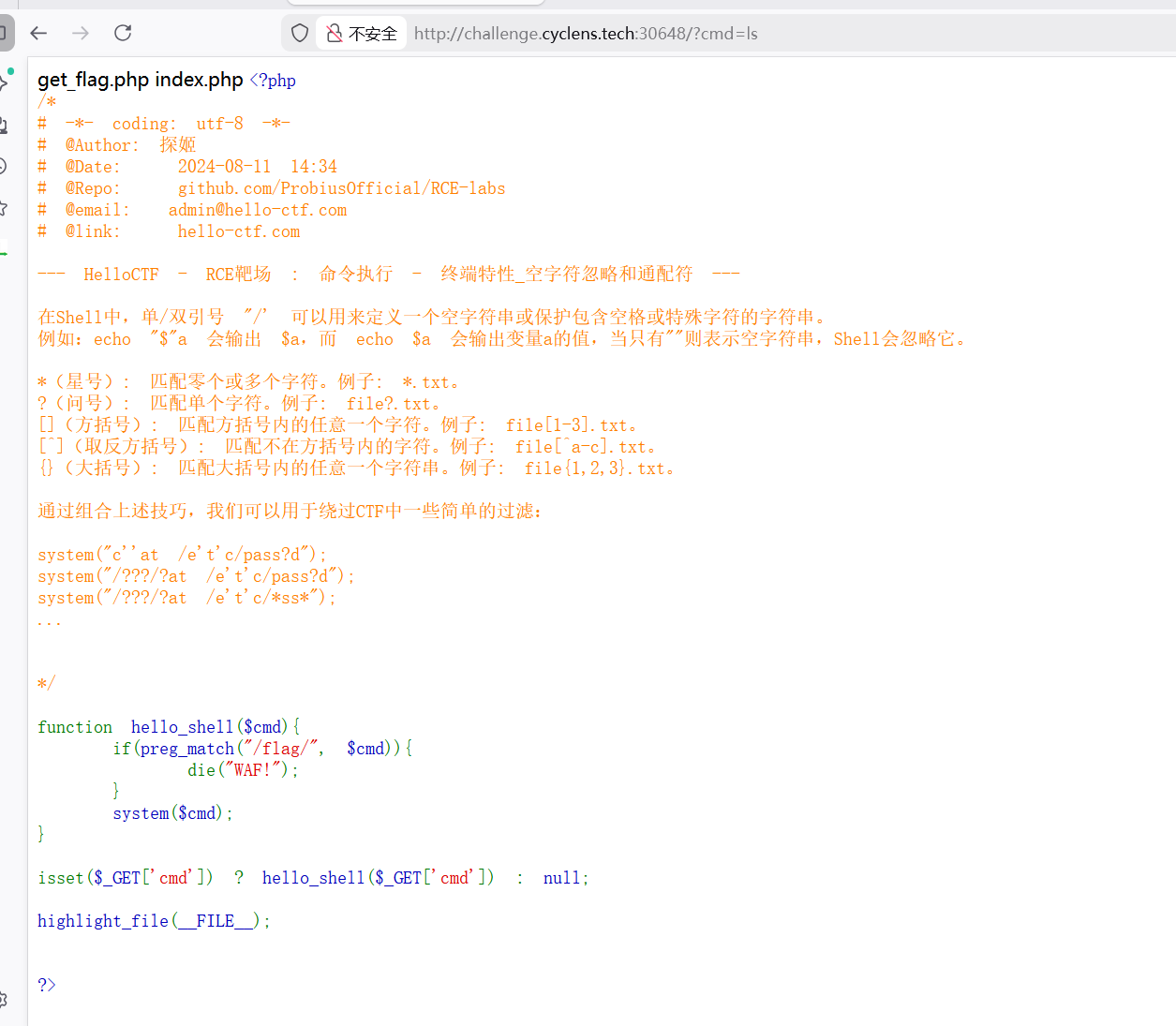Go back with the browser back arrow
Viewport: 1176px width, 1026px height.
(38, 34)
